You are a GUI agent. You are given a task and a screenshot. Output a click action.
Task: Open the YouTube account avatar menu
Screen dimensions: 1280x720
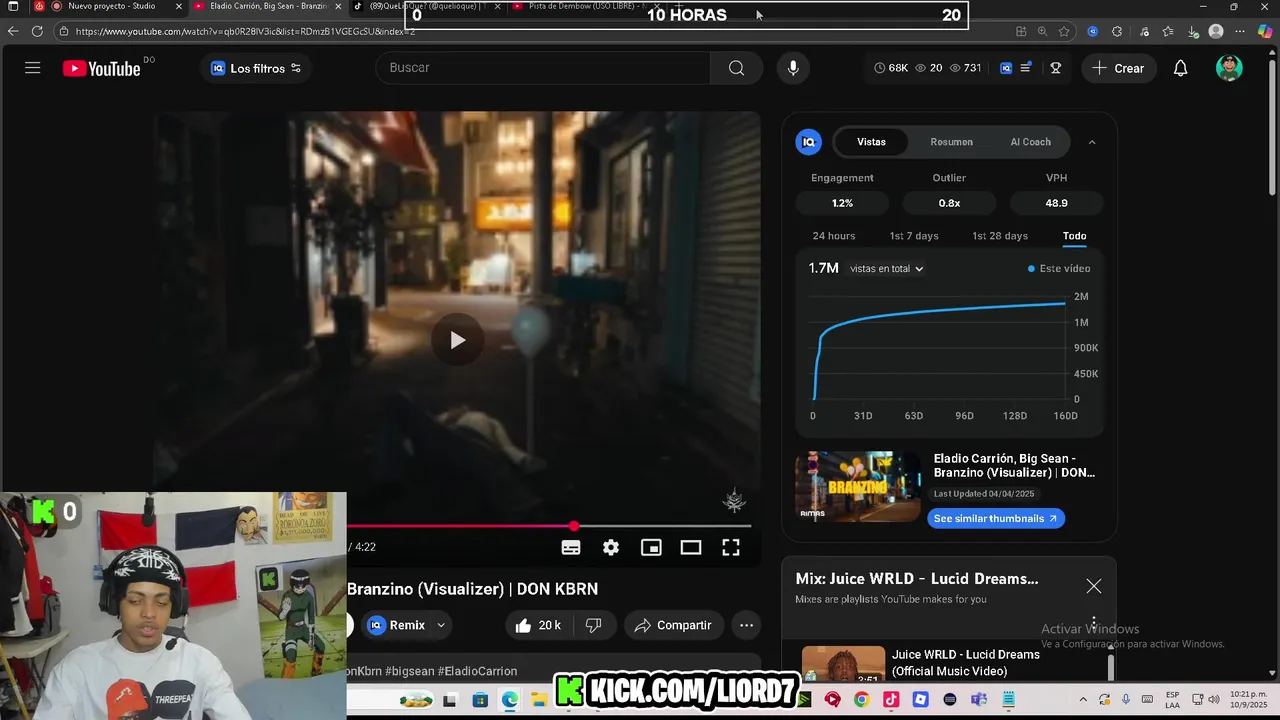(x=1229, y=68)
